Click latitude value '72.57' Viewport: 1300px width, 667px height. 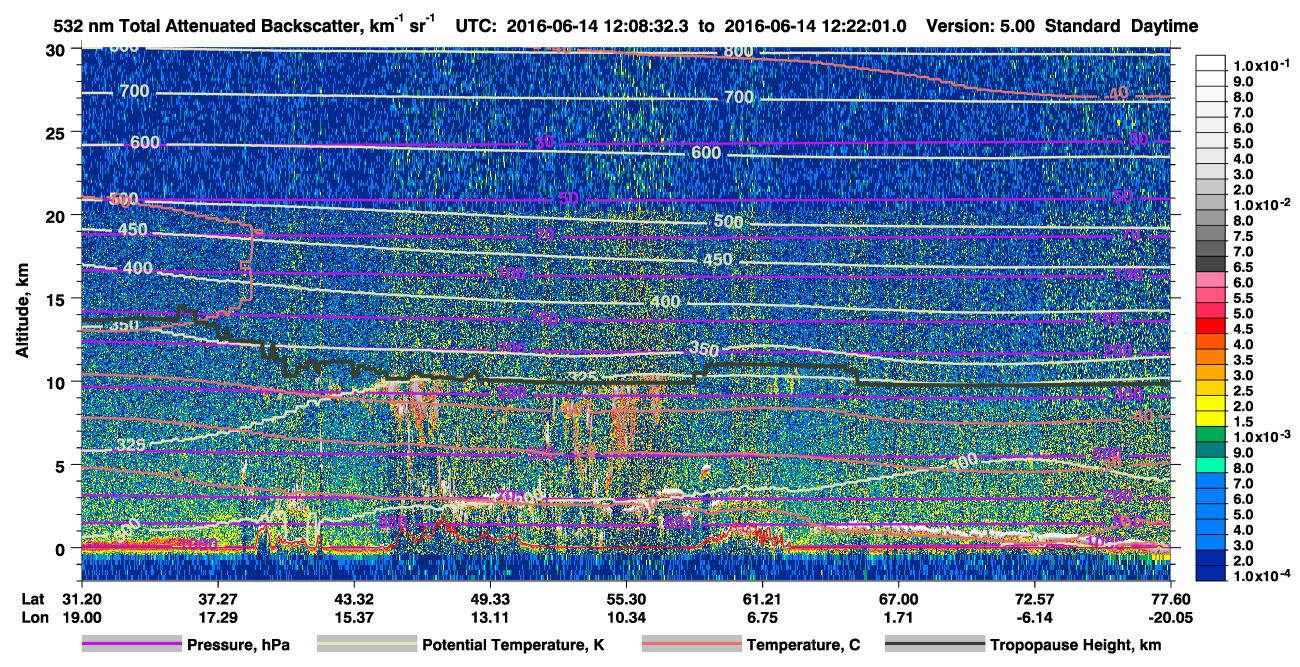[1034, 597]
